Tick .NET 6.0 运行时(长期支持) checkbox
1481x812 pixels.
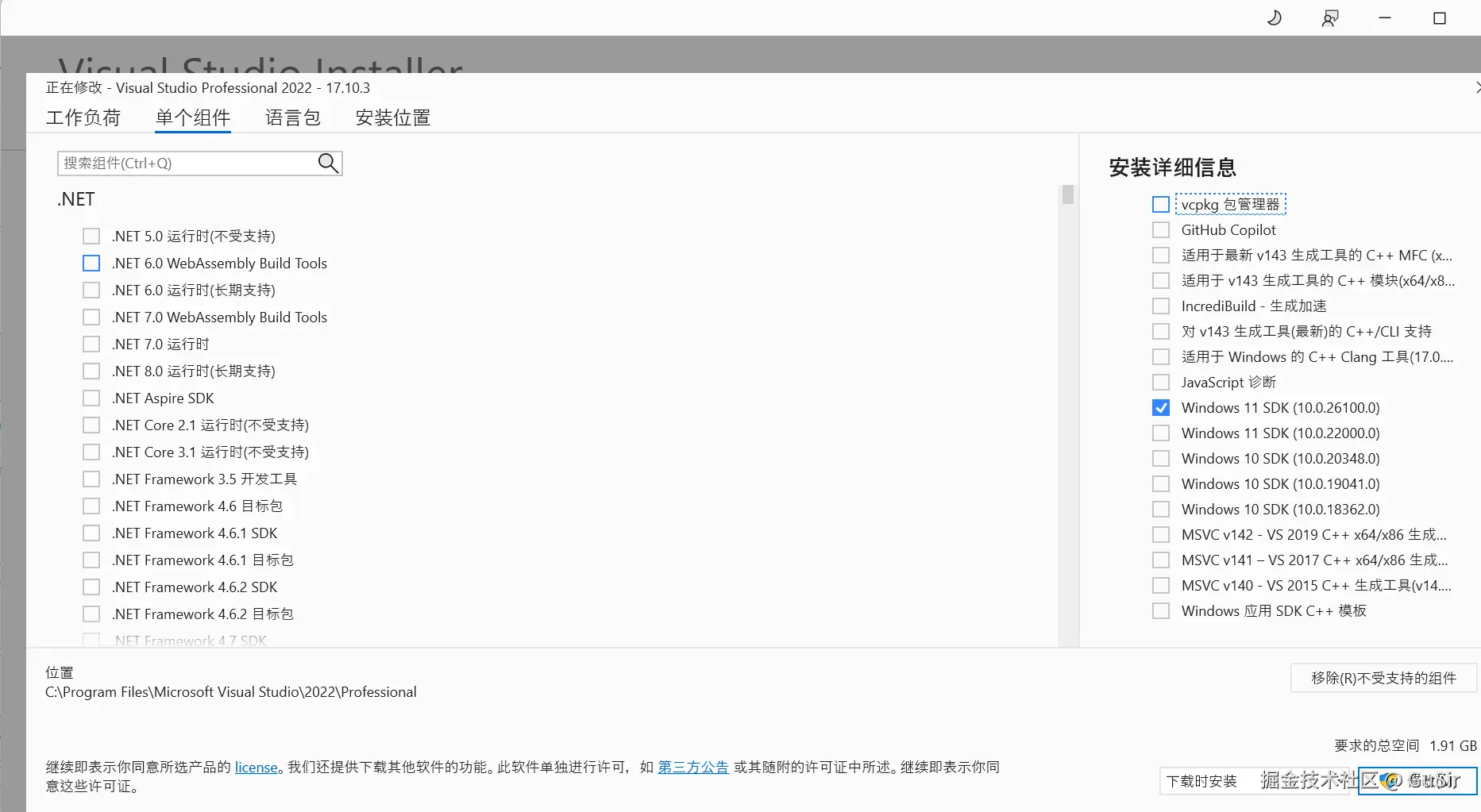[x=91, y=291]
